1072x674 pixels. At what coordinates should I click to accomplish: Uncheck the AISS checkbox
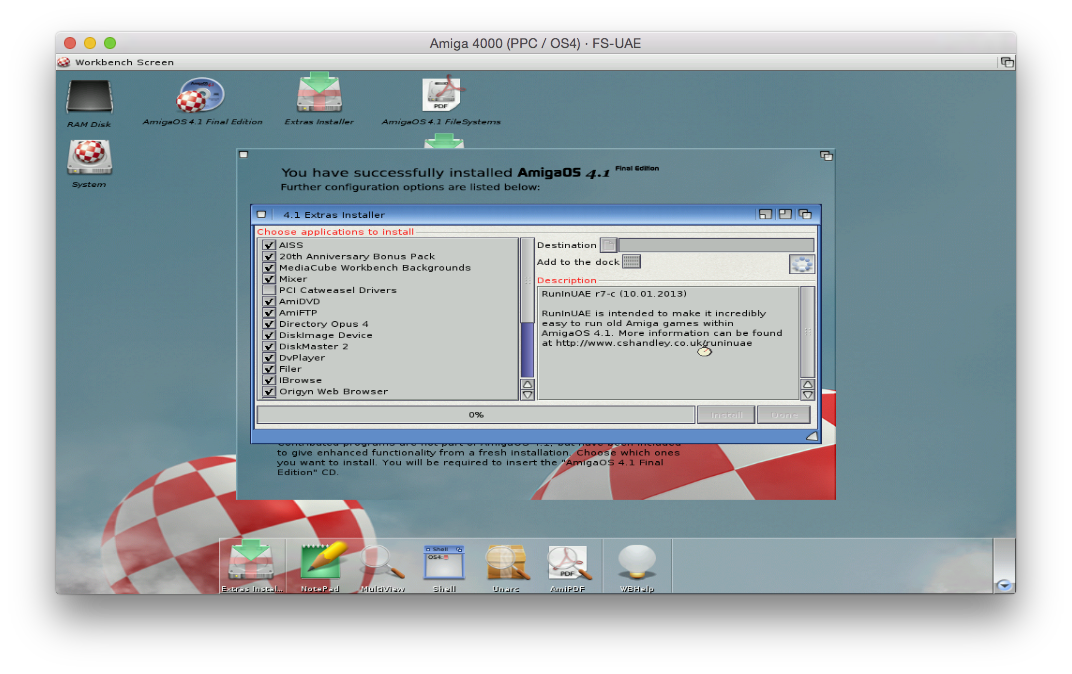pos(269,245)
